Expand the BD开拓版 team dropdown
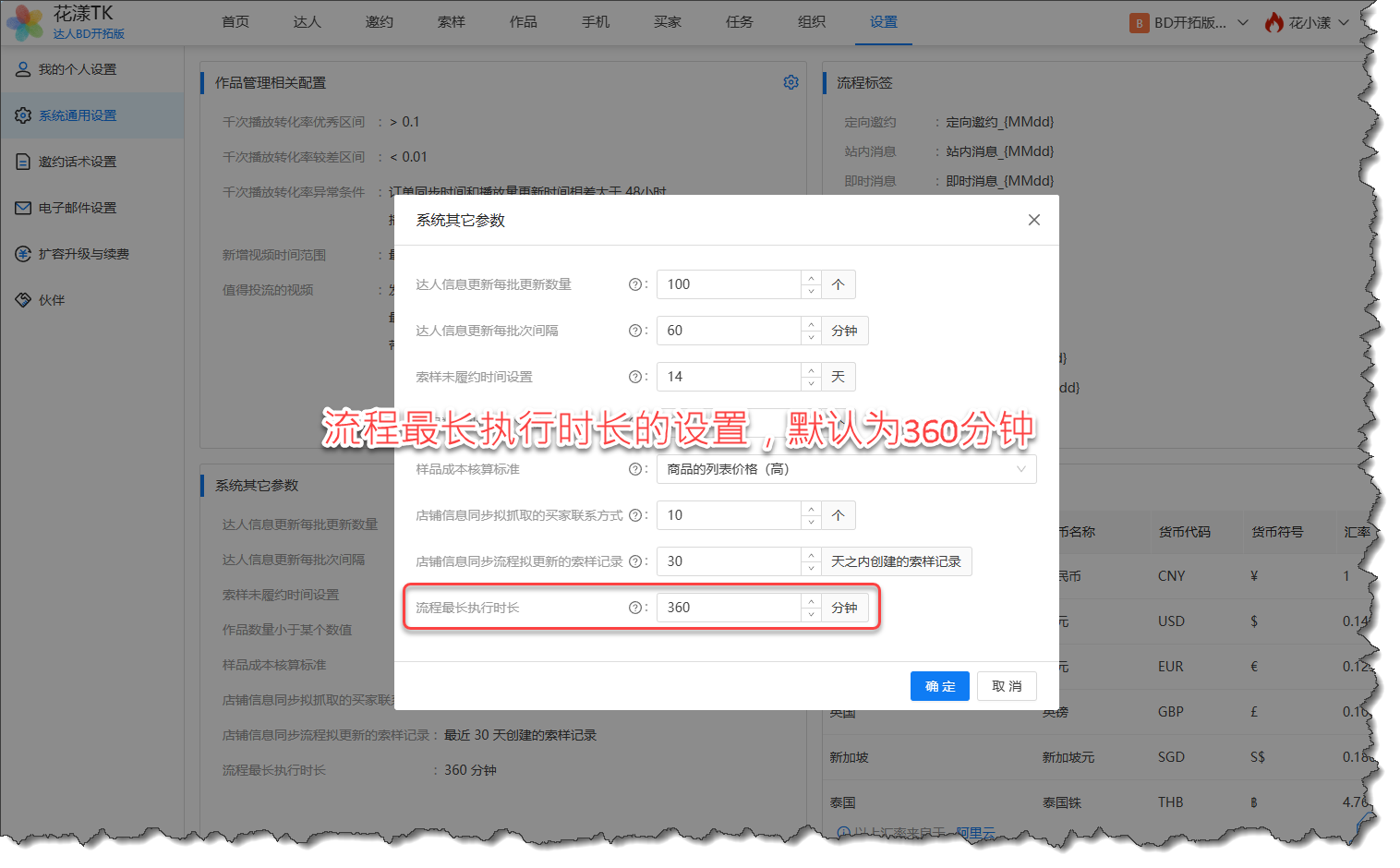 1242,23
